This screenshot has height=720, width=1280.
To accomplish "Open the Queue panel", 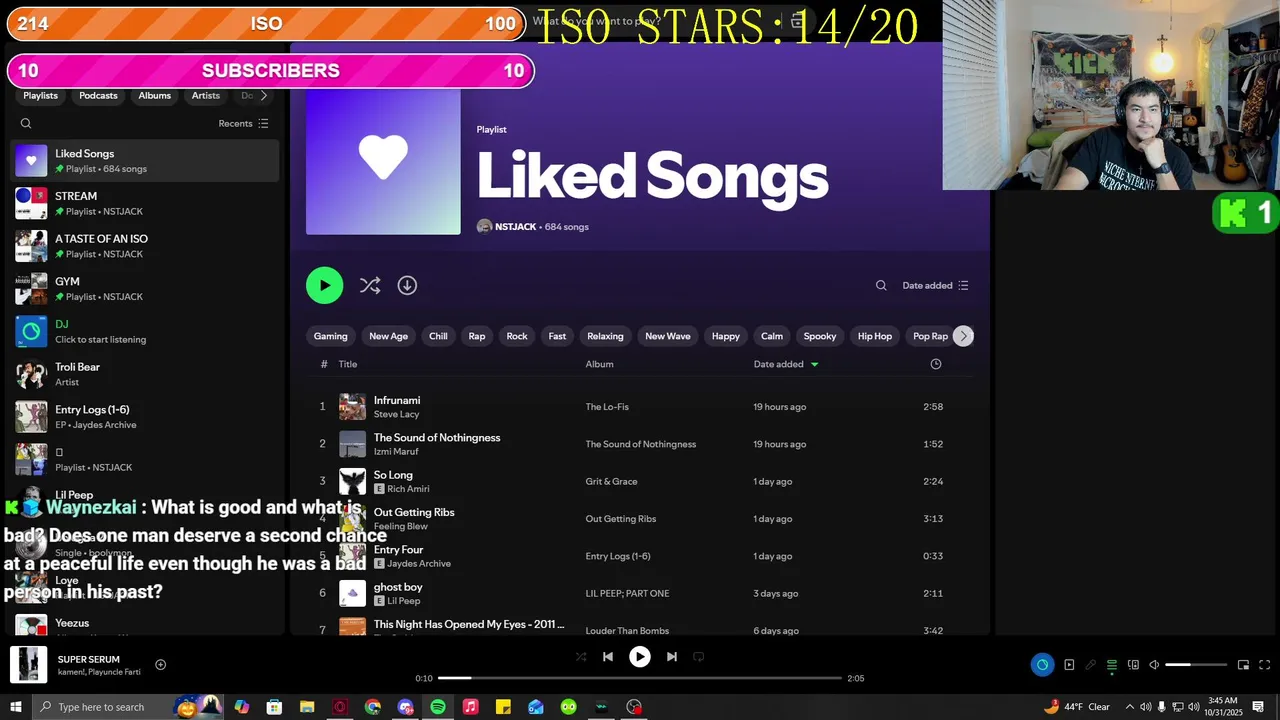I will pyautogui.click(x=1111, y=665).
